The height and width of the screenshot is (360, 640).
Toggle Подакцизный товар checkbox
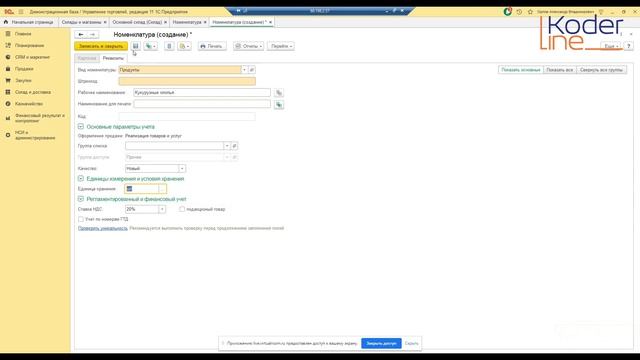[x=182, y=209]
